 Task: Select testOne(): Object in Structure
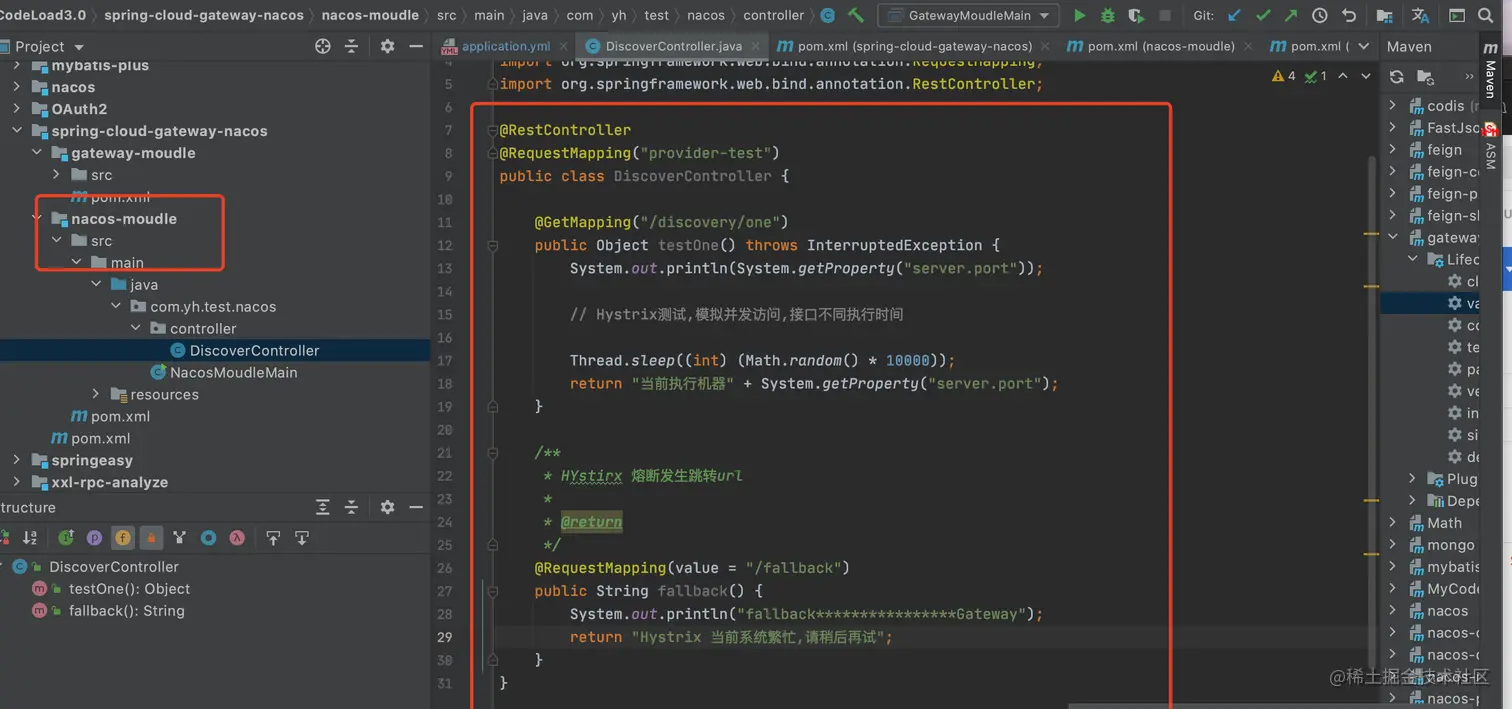click(129, 589)
